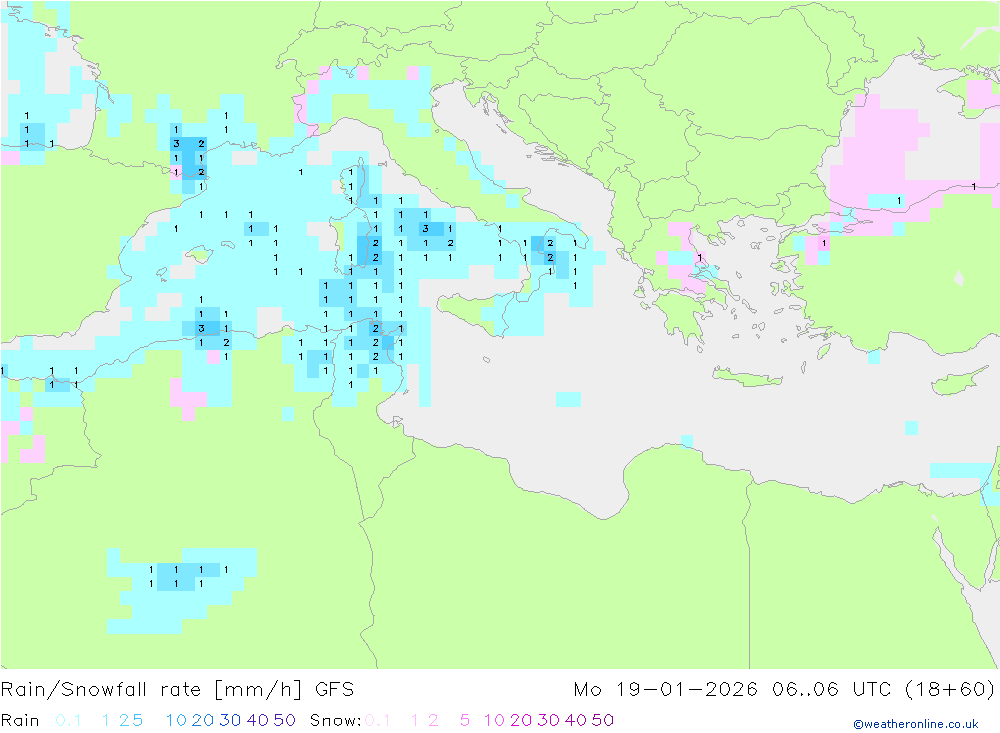The width and height of the screenshot is (1000, 733).
Task: Click the rain legend value 10
Action: 177,720
